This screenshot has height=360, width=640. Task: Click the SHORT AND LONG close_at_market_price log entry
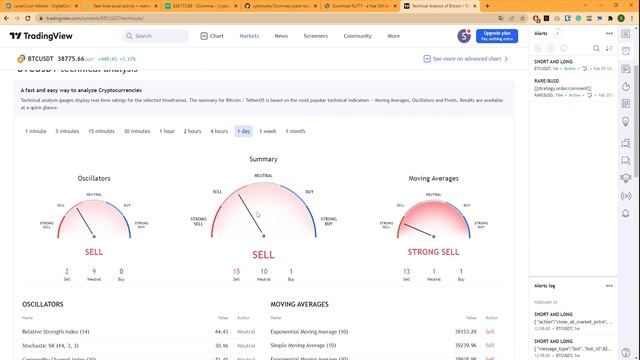point(573,321)
